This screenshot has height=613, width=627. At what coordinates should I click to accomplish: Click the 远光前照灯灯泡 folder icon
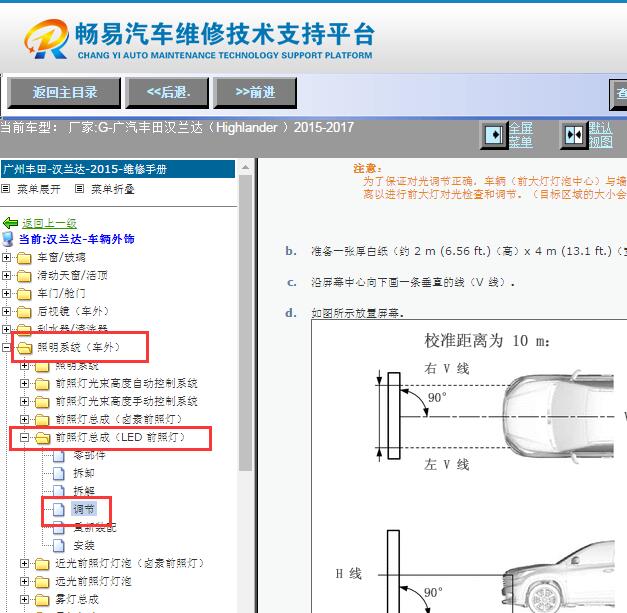point(42,582)
